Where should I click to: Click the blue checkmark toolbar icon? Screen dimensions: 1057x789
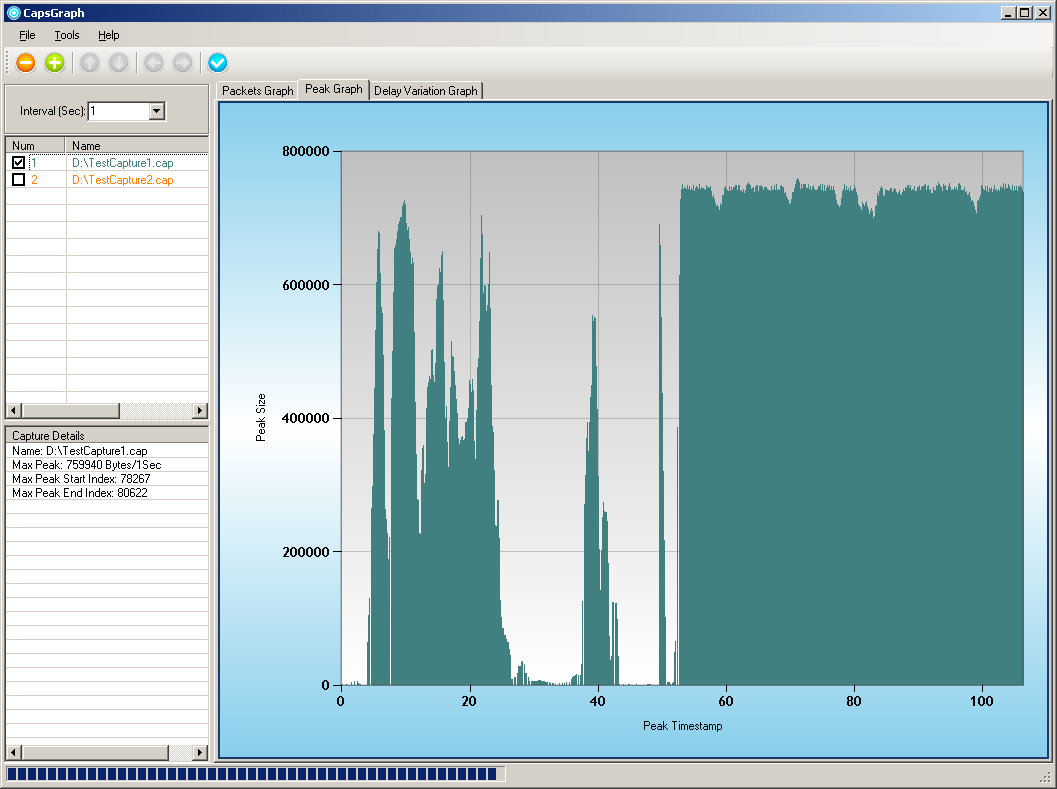tap(218, 63)
